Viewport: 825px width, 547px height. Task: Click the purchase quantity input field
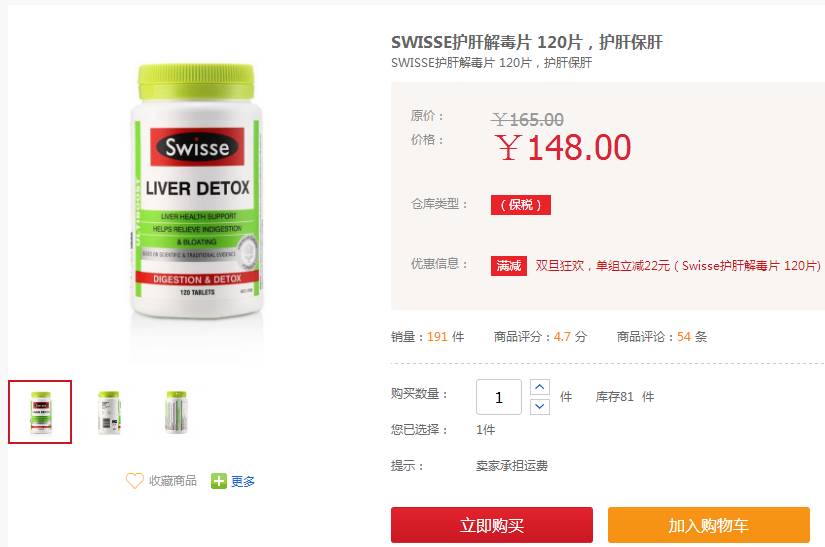[x=499, y=397]
